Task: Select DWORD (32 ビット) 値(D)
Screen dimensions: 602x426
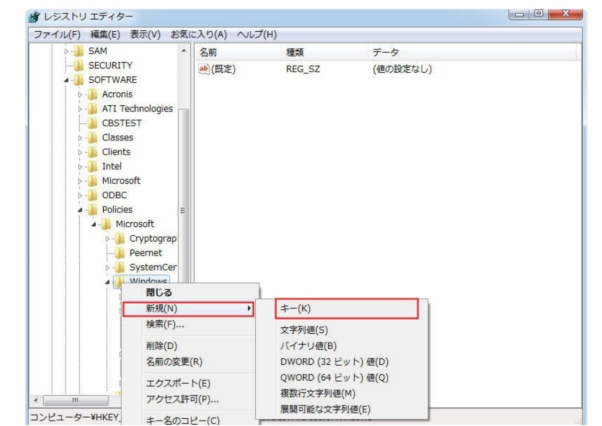Action: [342, 362]
